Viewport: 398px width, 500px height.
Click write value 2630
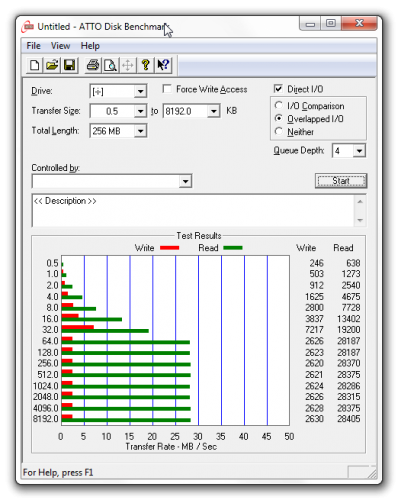pyautogui.click(x=314, y=419)
